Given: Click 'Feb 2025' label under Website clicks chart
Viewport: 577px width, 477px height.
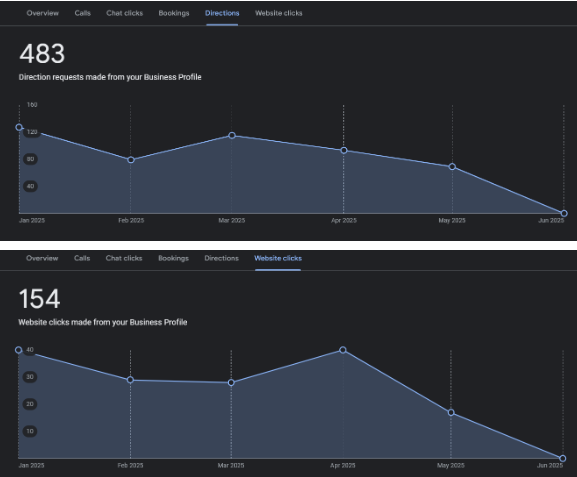Looking at the screenshot, I should [130, 466].
